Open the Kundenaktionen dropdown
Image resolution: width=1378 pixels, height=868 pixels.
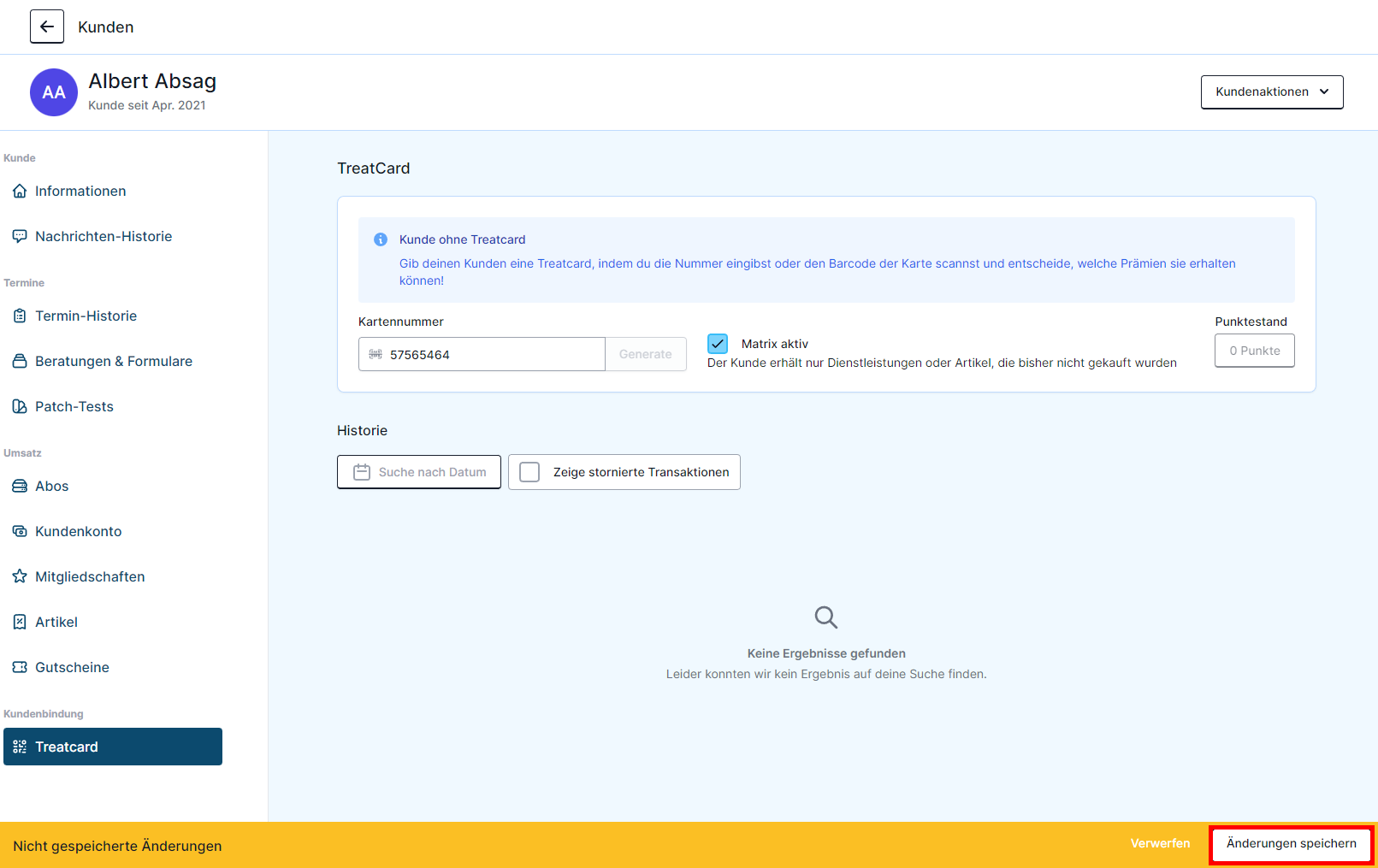pyautogui.click(x=1272, y=92)
